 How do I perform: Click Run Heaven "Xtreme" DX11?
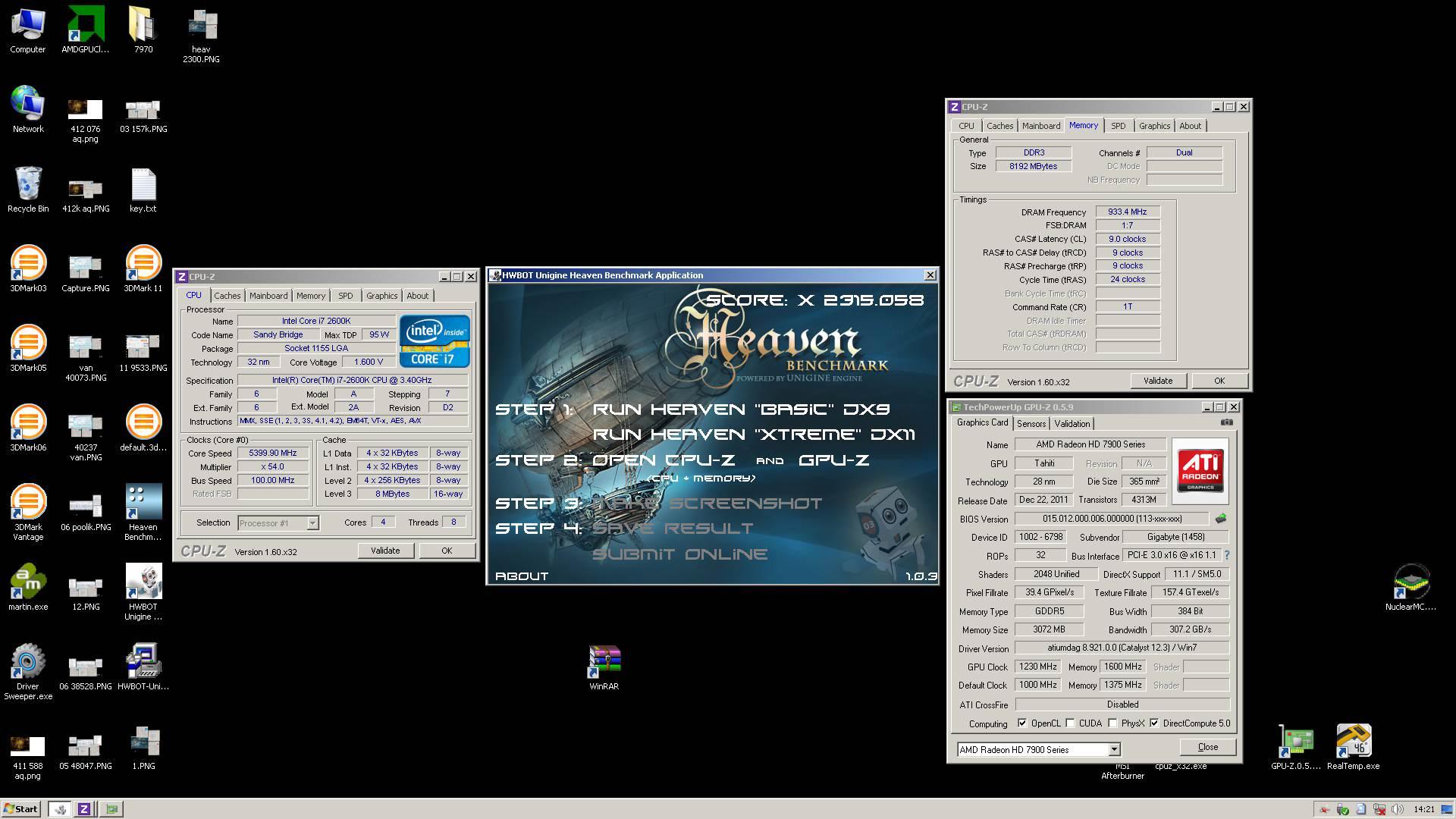pos(754,435)
